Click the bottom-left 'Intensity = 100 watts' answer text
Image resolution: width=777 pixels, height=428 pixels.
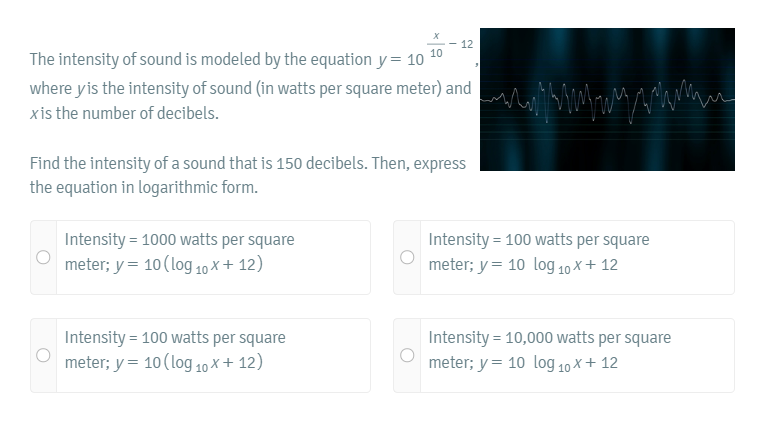(175, 338)
